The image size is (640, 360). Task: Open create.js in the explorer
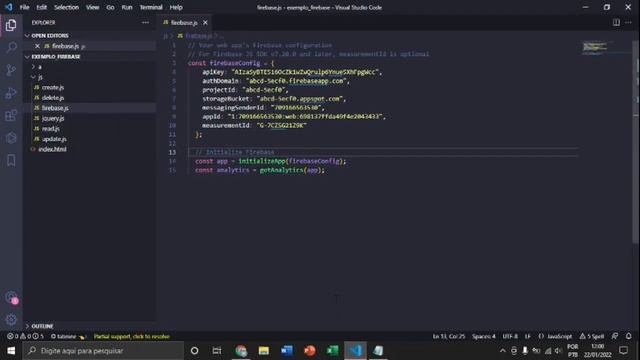pyautogui.click(x=53, y=87)
